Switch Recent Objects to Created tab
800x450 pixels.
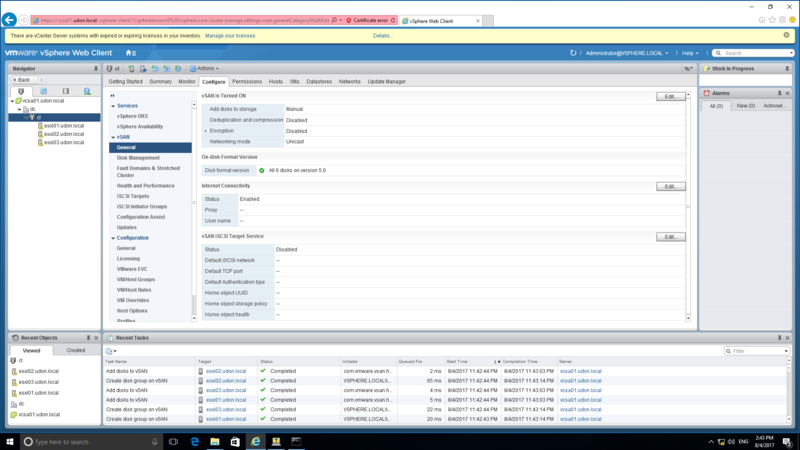[76, 351]
